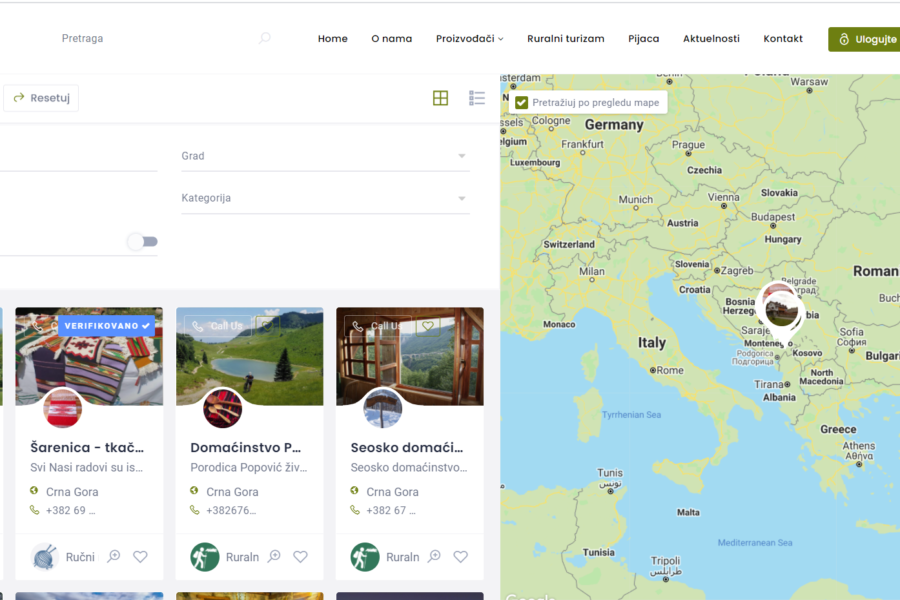900x600 pixels.
Task: Toggle Pretražiuj po pregledu mape checkbox
Action: 521,103
